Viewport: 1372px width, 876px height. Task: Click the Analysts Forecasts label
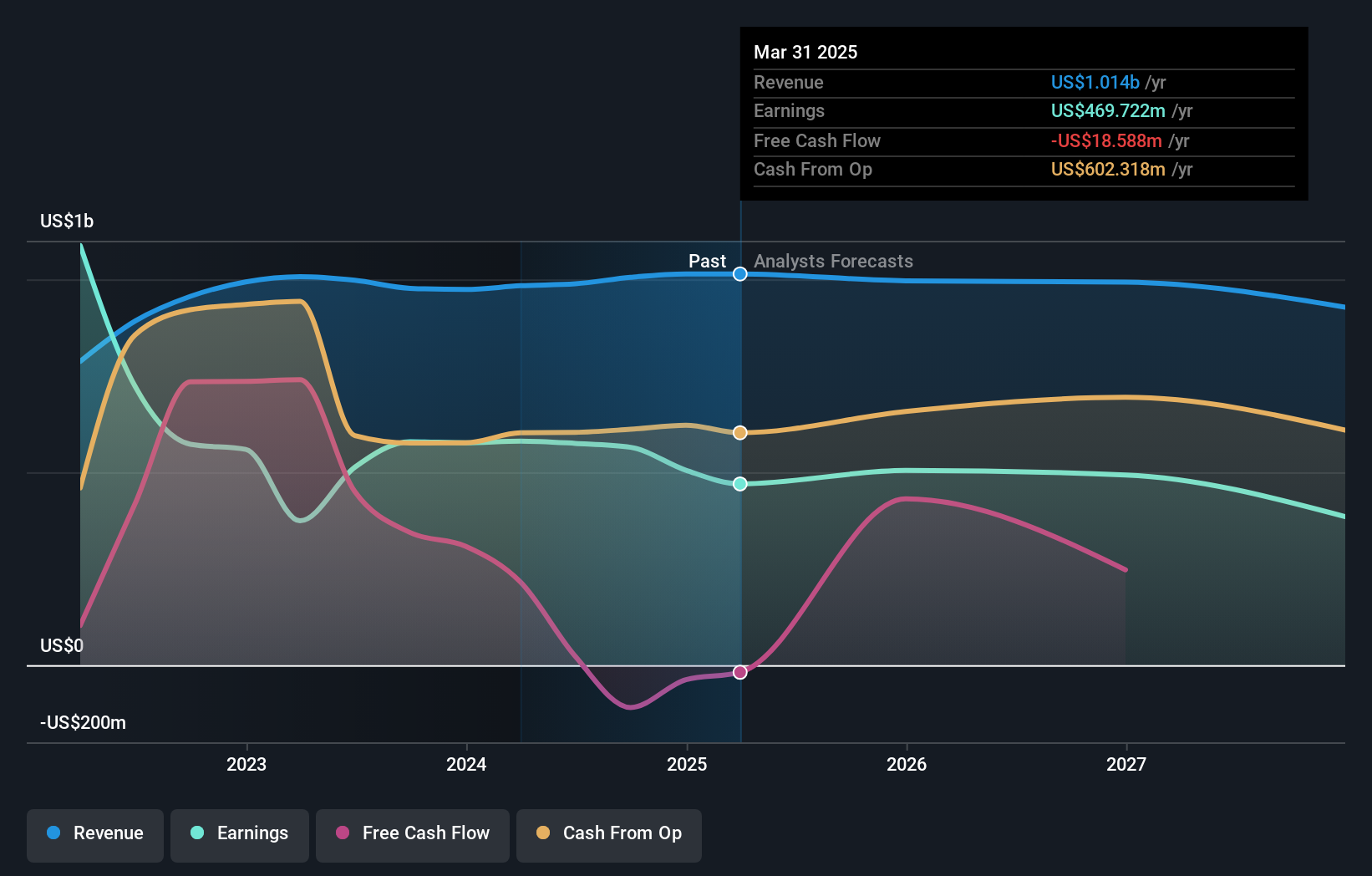(833, 261)
